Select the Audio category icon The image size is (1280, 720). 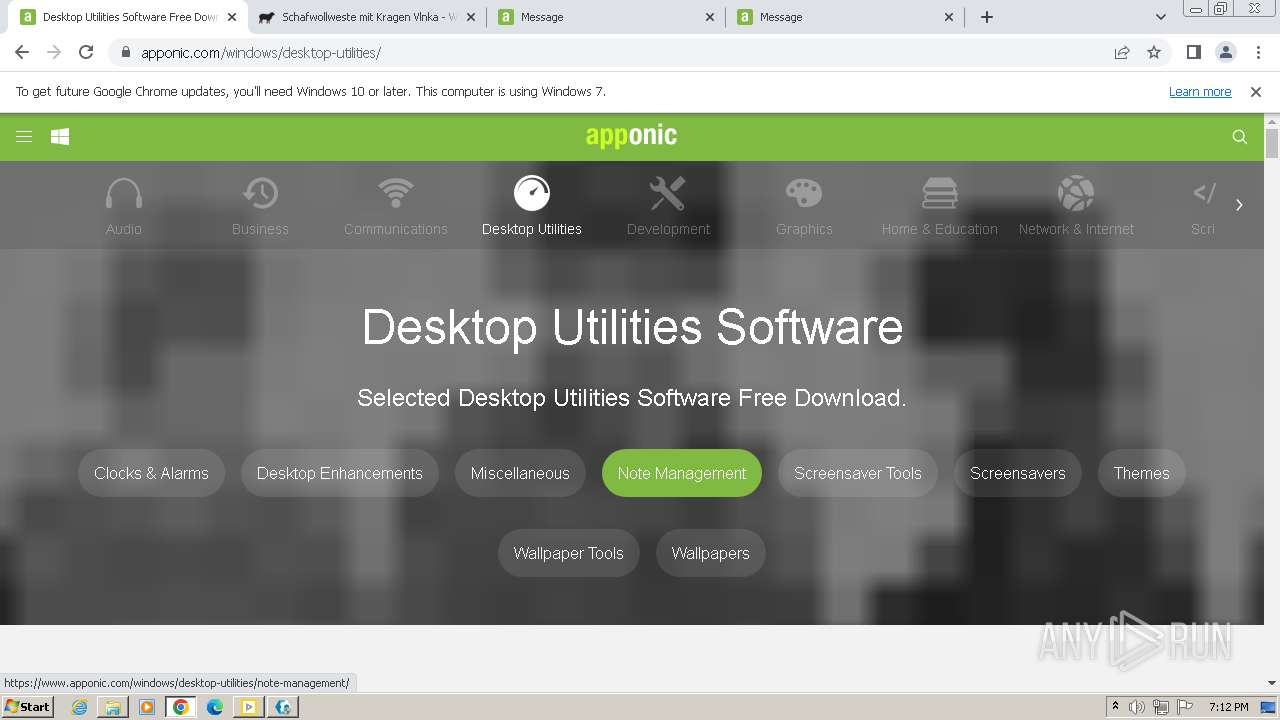(x=124, y=194)
